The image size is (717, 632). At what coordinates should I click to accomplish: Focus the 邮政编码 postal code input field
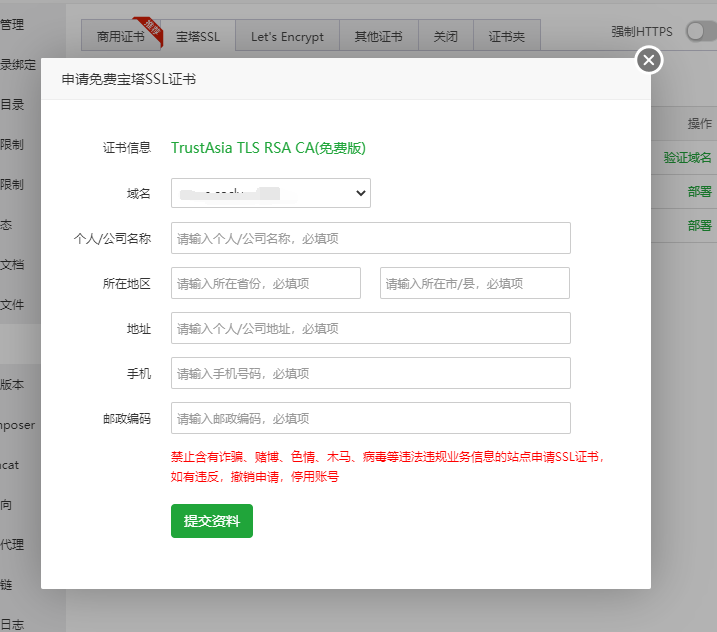tap(371, 418)
